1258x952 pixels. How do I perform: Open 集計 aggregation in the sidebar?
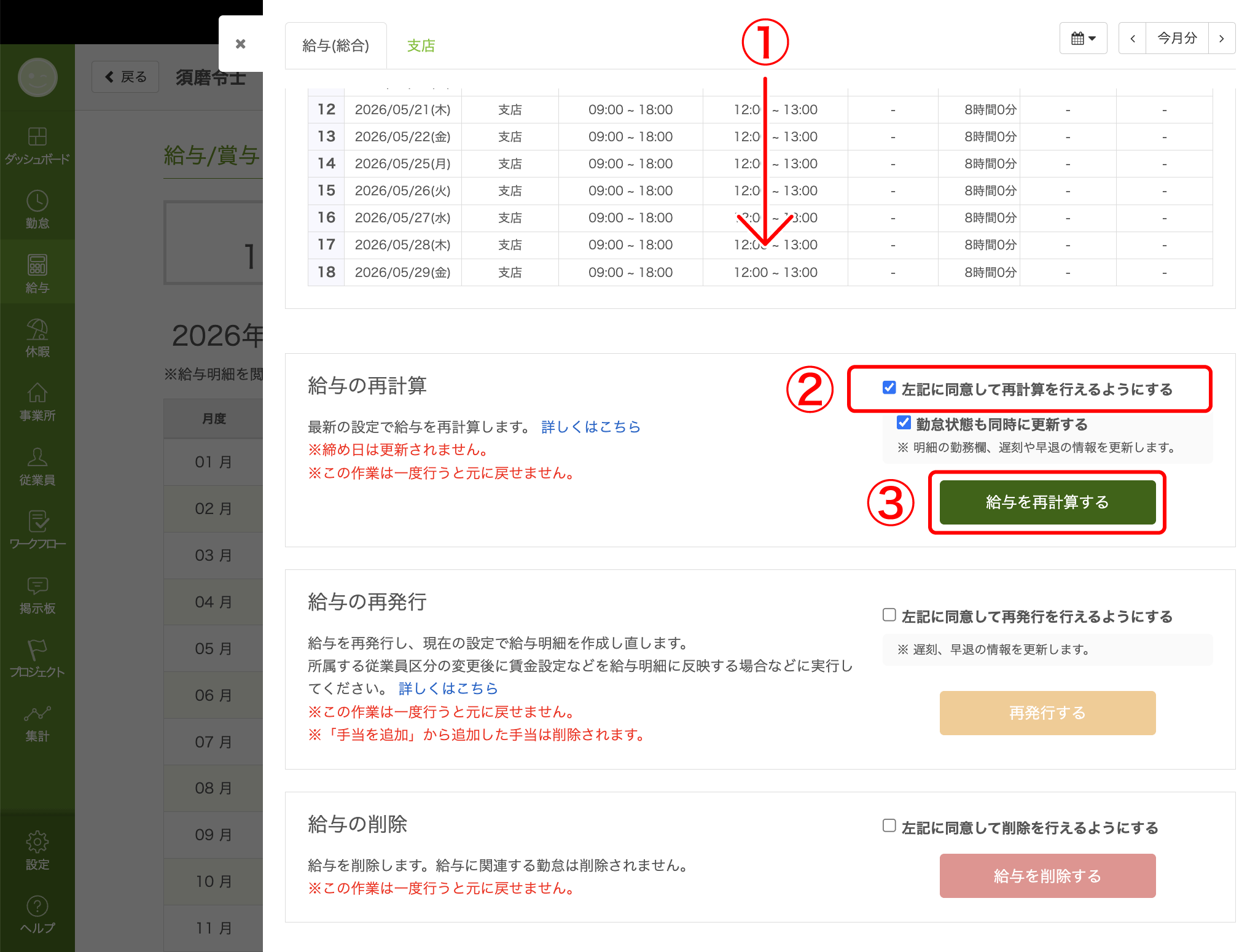pos(37,724)
